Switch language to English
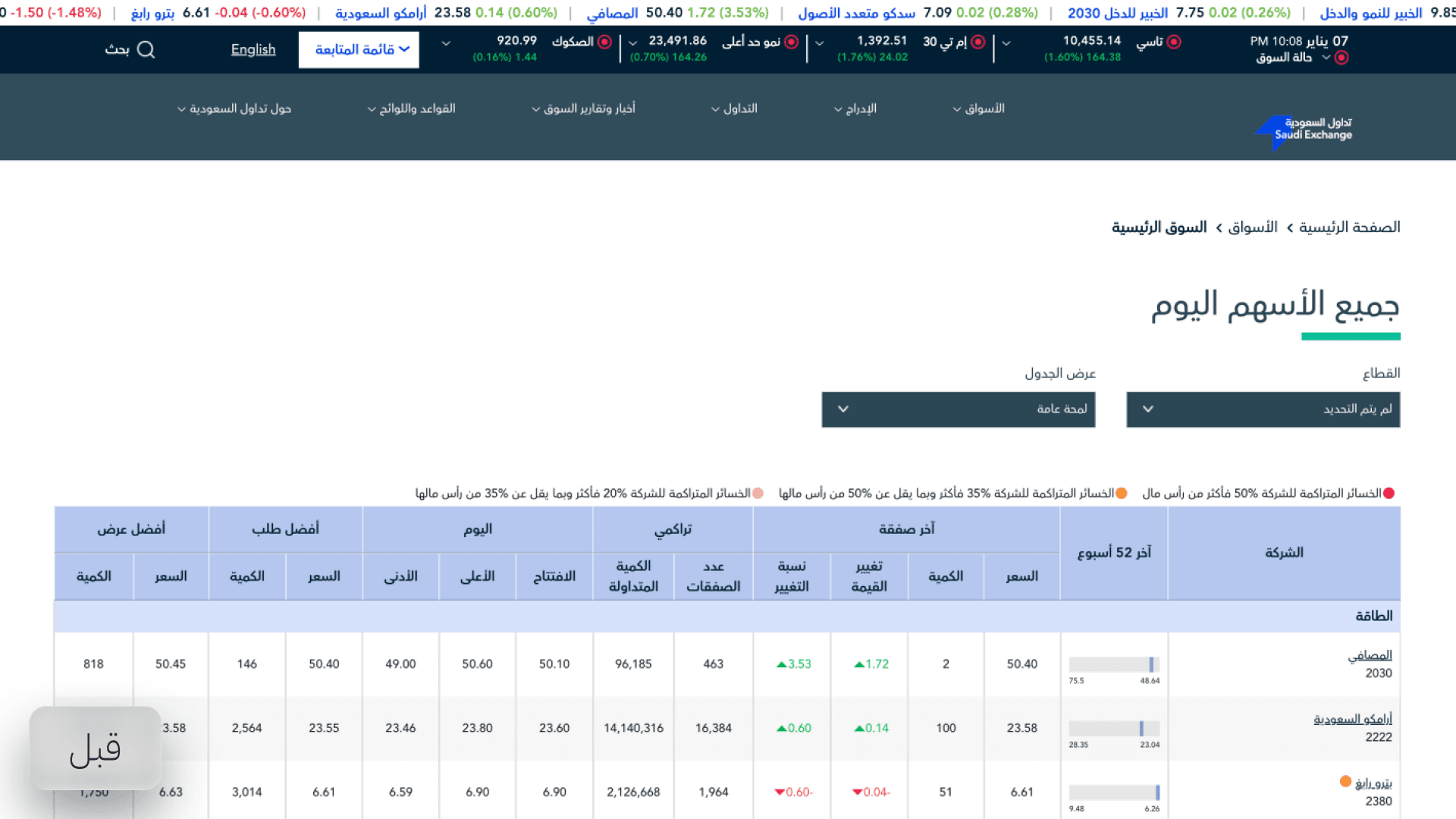The image size is (1456, 819). click(253, 50)
